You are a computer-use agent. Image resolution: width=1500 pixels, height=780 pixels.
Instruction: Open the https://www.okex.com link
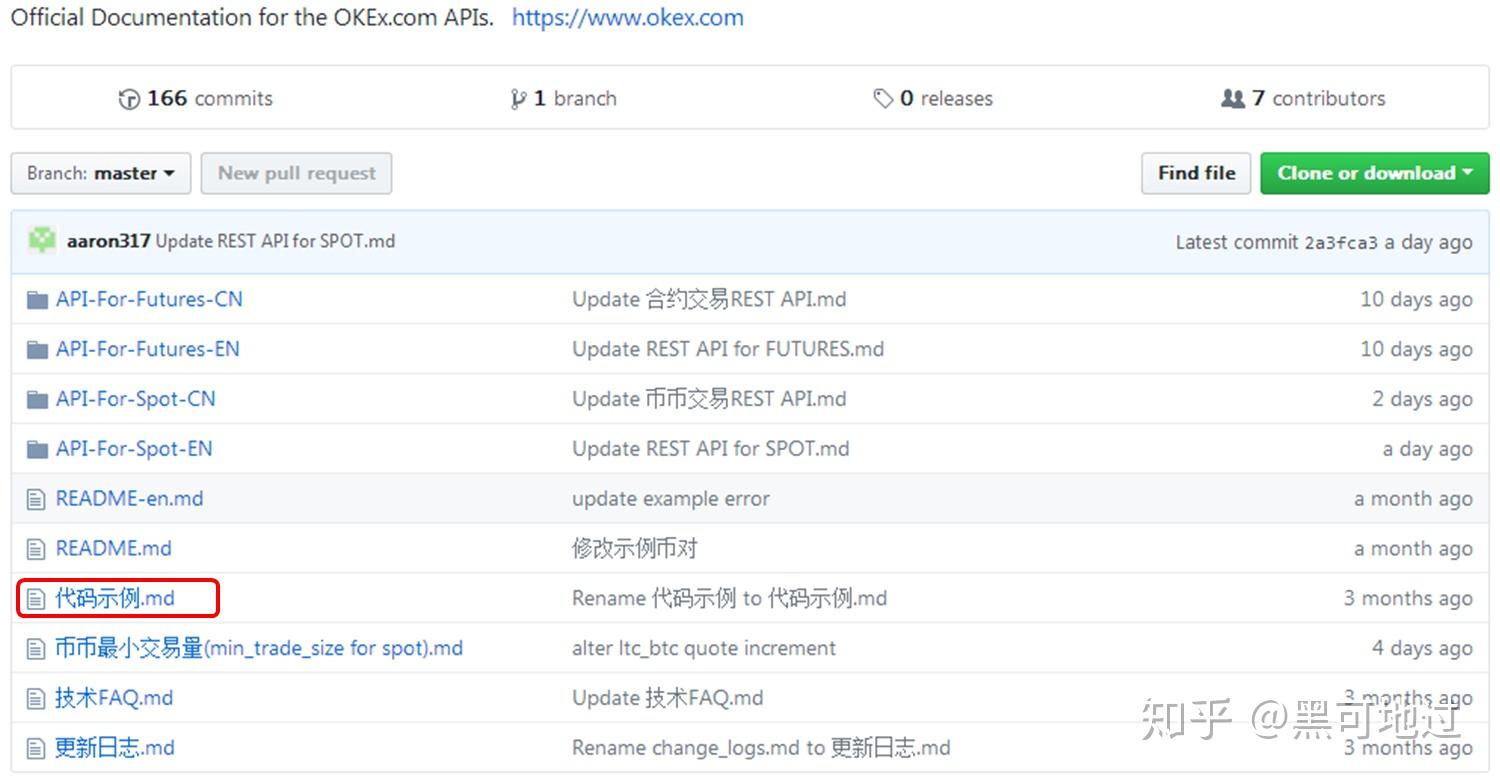[627, 16]
